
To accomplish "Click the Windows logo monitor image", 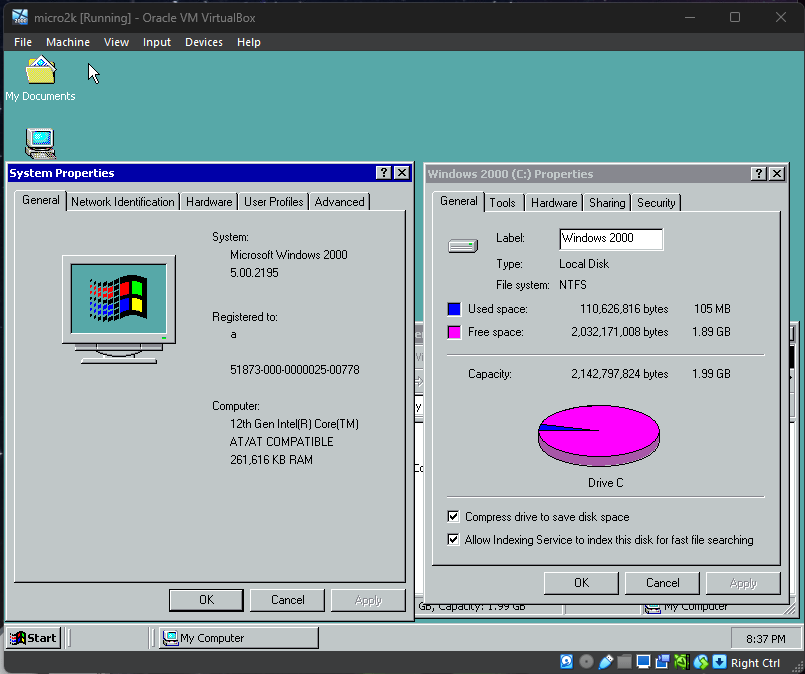I will 119,310.
